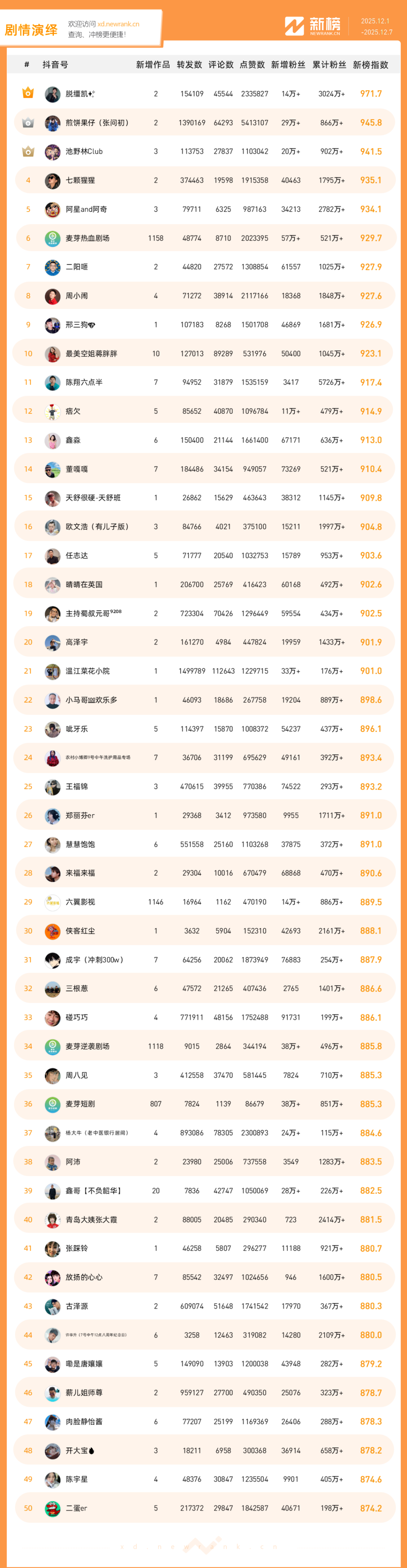
Task: Open the xd.newrank.cn link
Action: pyautogui.click(x=118, y=25)
